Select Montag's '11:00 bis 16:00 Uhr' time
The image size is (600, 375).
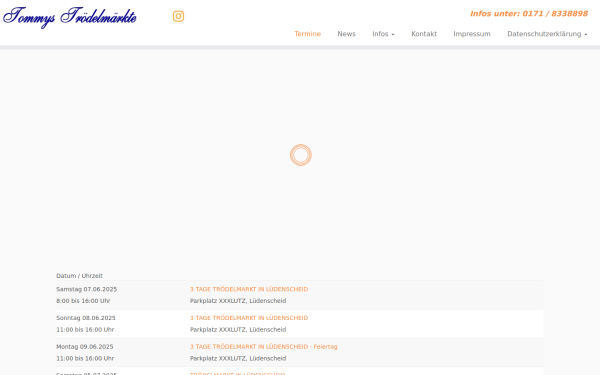(x=85, y=359)
